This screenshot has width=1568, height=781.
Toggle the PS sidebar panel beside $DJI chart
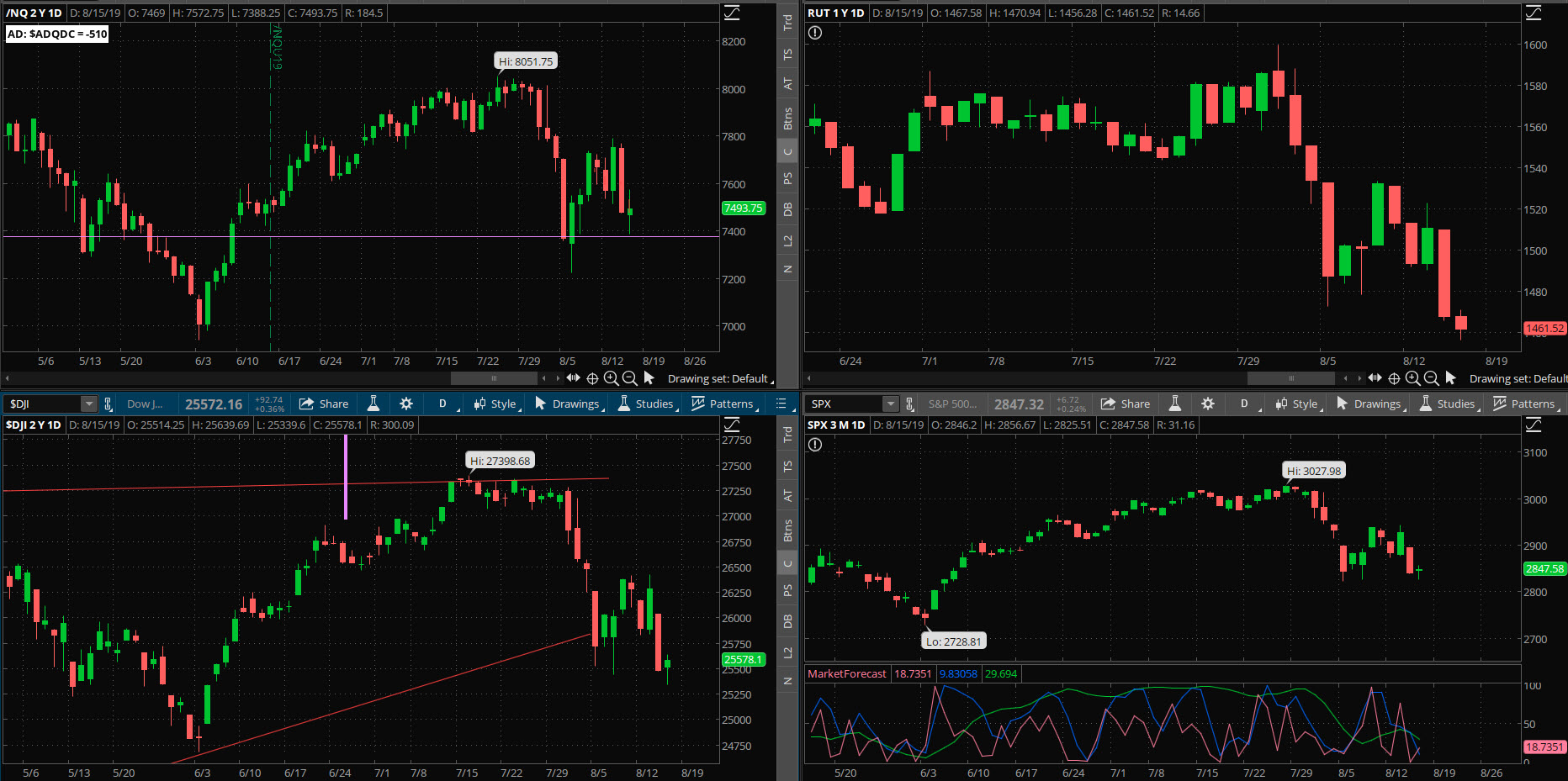788,590
